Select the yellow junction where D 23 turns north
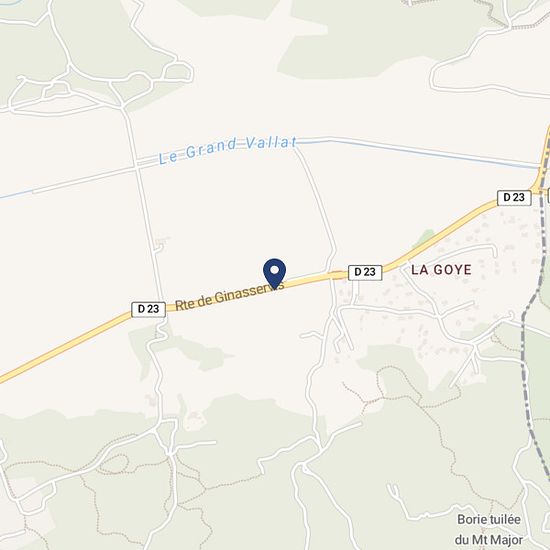The image size is (550, 550). (538, 182)
